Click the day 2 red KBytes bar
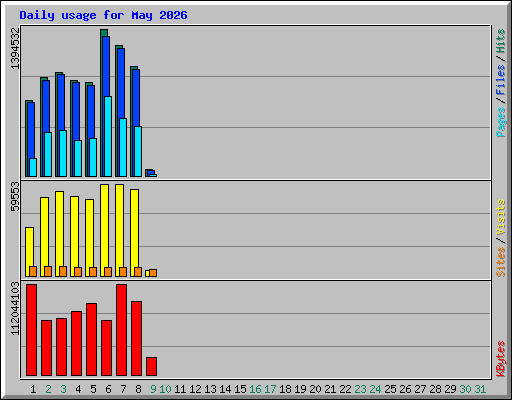The image size is (512, 400). tap(47, 348)
